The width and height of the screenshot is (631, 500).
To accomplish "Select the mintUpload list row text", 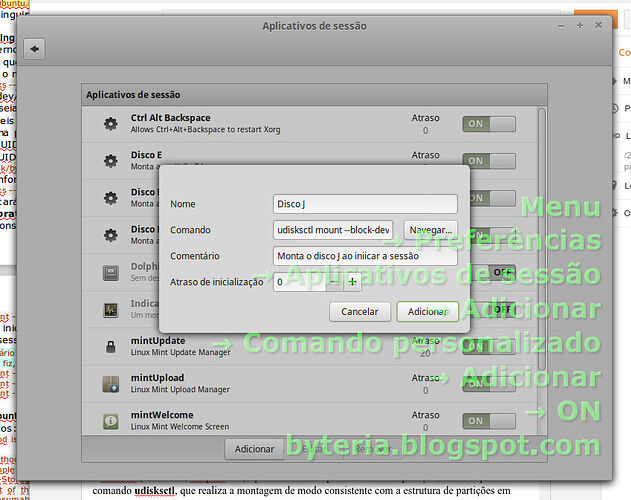I will pos(180,383).
